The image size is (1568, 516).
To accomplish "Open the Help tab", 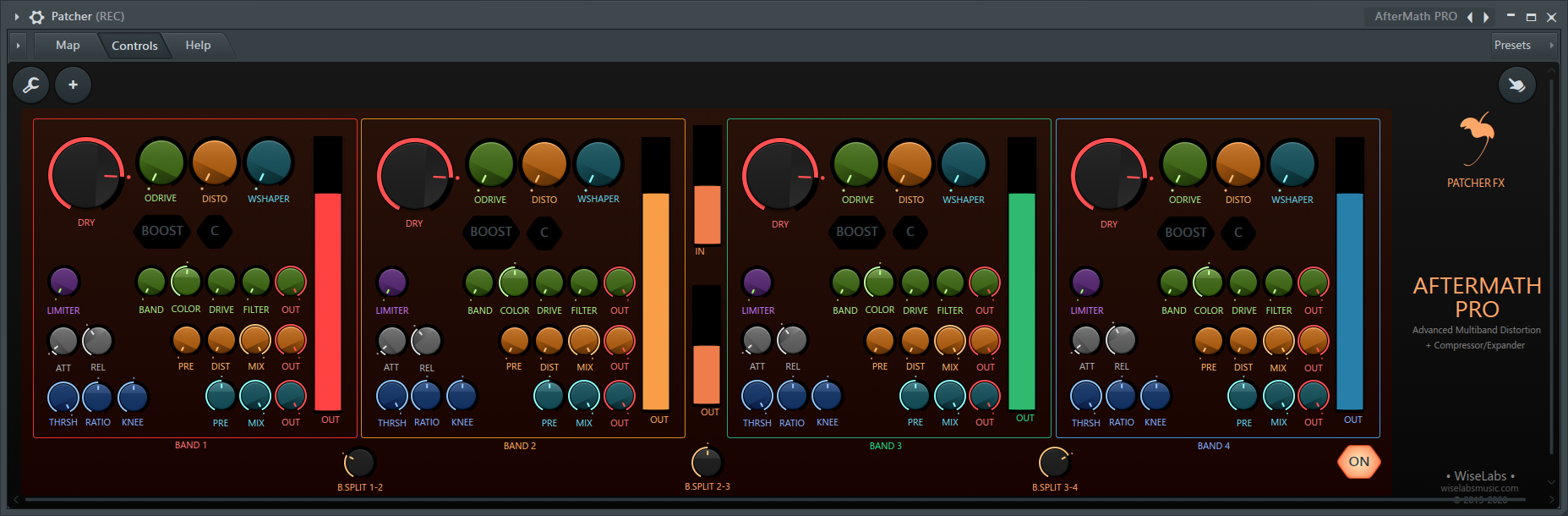I will tap(198, 46).
